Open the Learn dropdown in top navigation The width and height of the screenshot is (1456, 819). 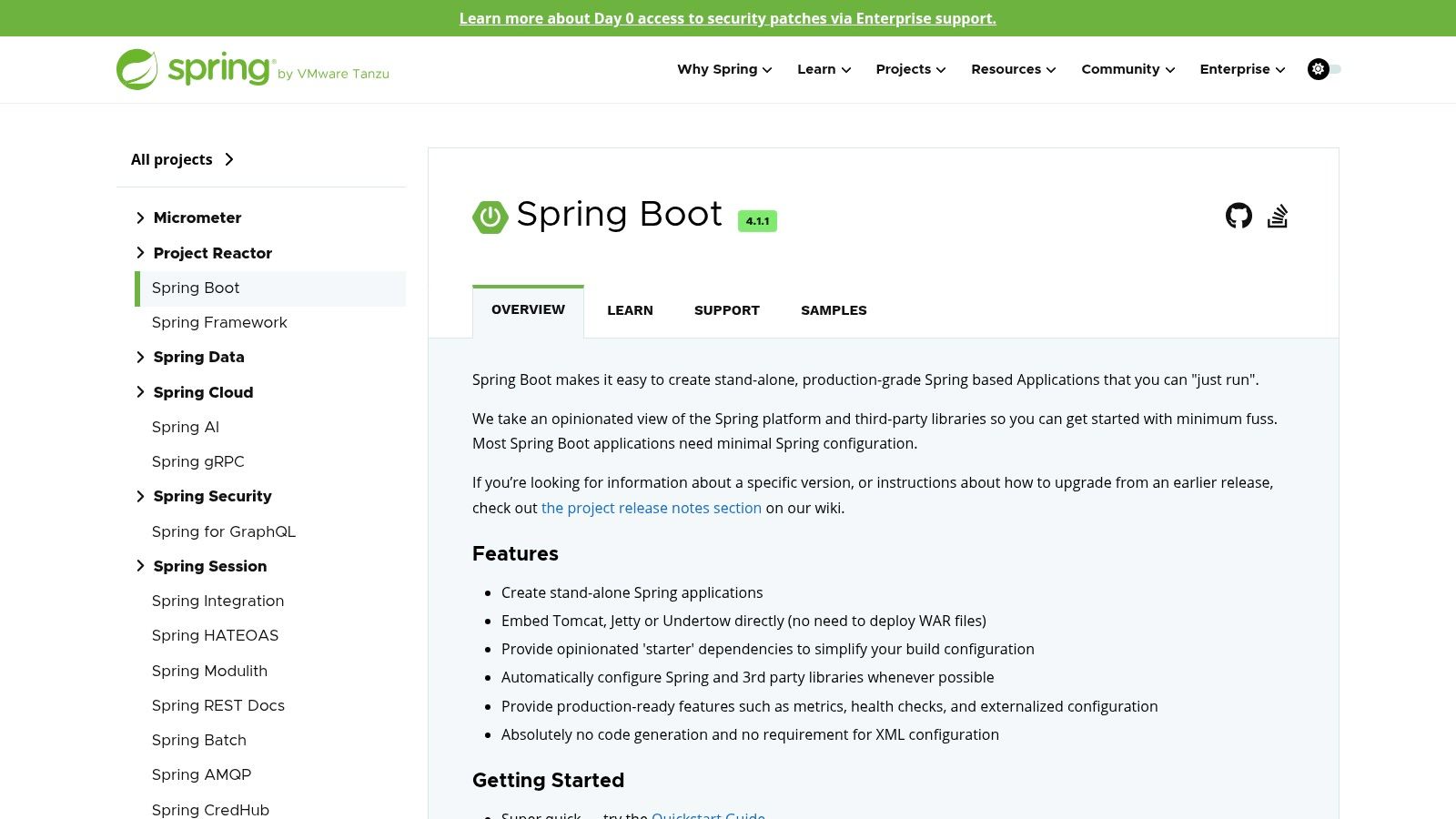point(824,69)
